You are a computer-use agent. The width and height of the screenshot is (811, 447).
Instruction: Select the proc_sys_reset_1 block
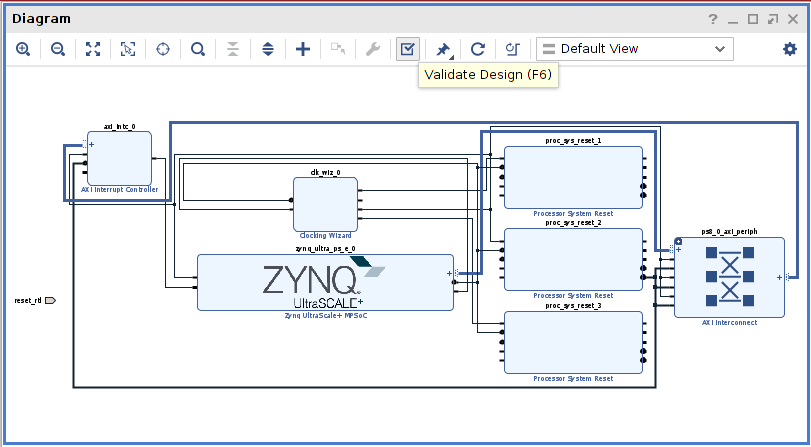[x=573, y=177]
